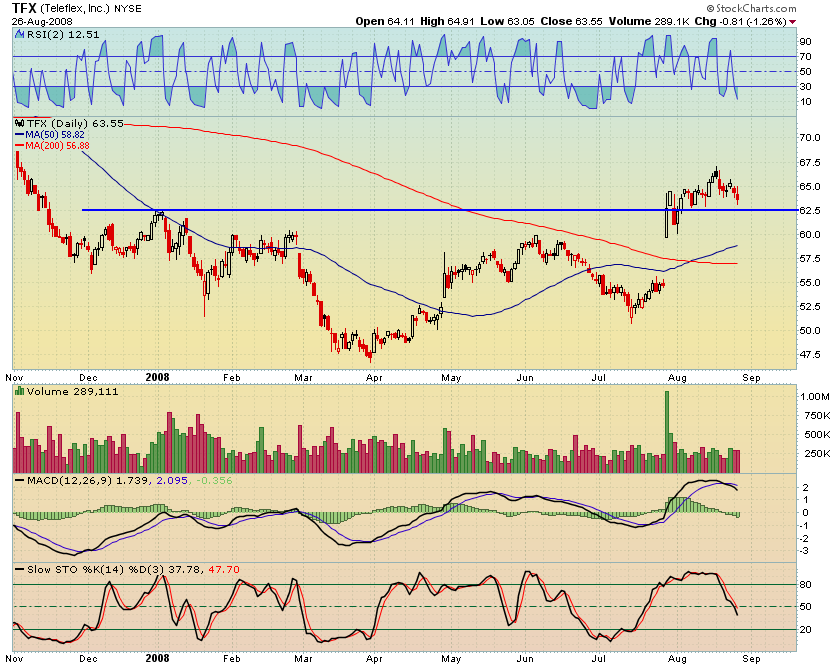Click the green "-0.356" MACD histogram value
Image resolution: width=837 pixels, height=664 pixels.
click(215, 480)
